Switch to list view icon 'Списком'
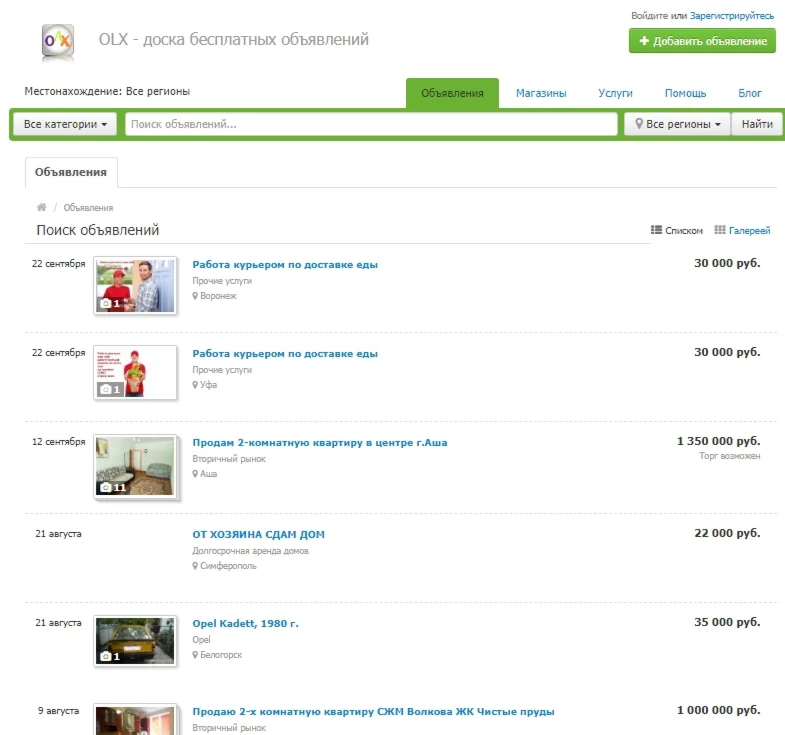 pos(656,230)
